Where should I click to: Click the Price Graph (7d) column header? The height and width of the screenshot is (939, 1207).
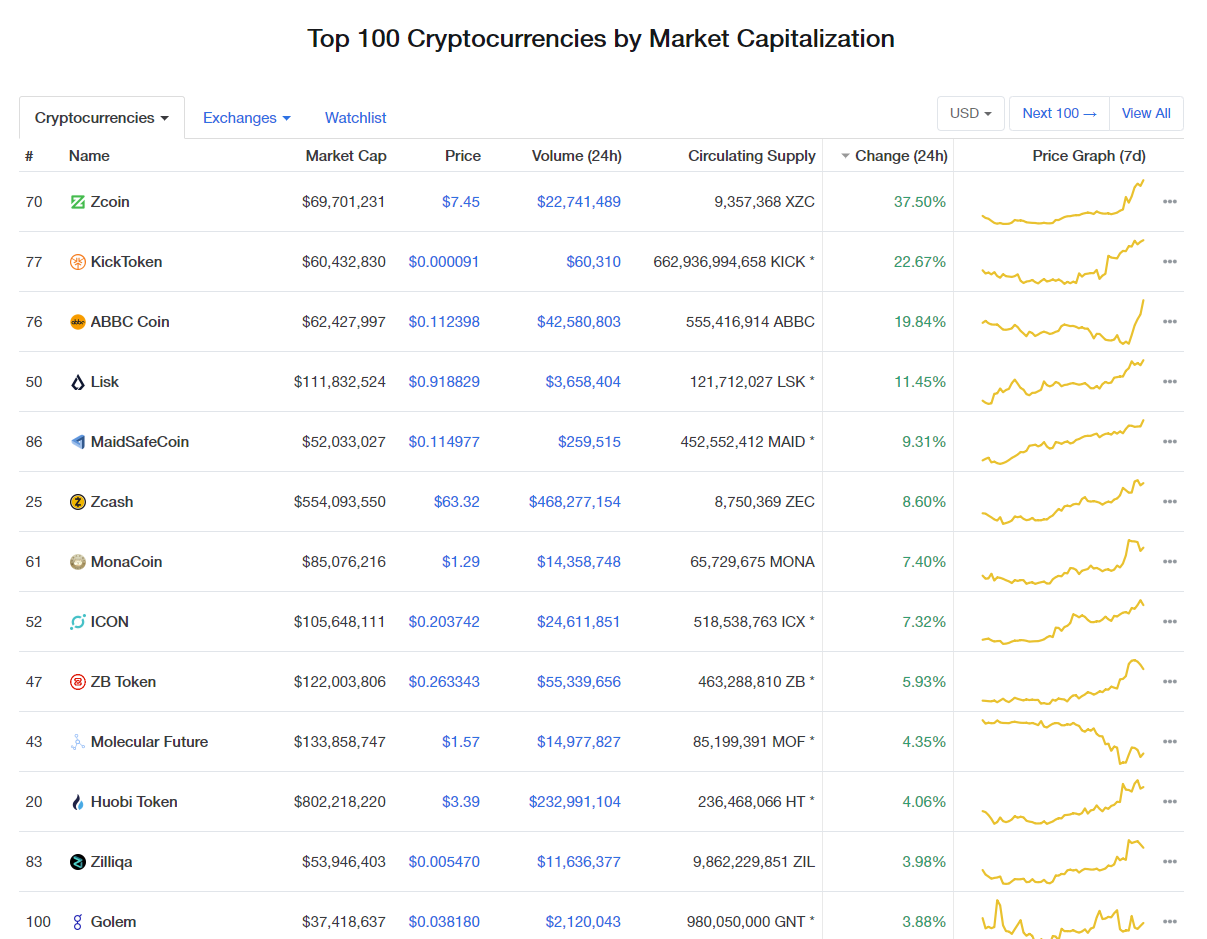pos(1089,156)
